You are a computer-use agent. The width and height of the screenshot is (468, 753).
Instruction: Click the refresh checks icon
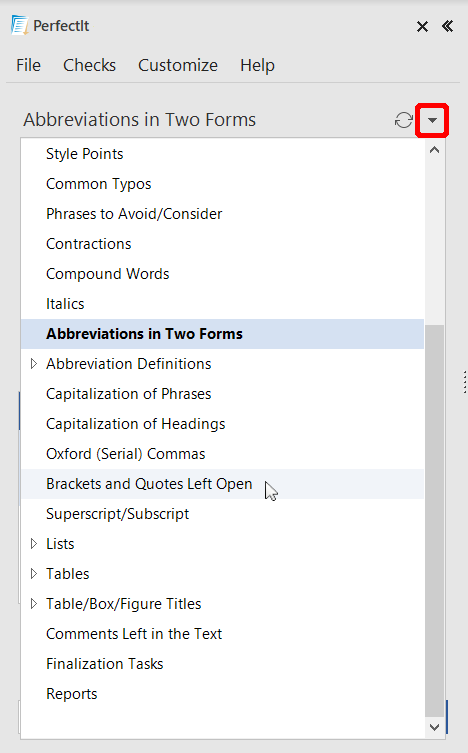404,120
